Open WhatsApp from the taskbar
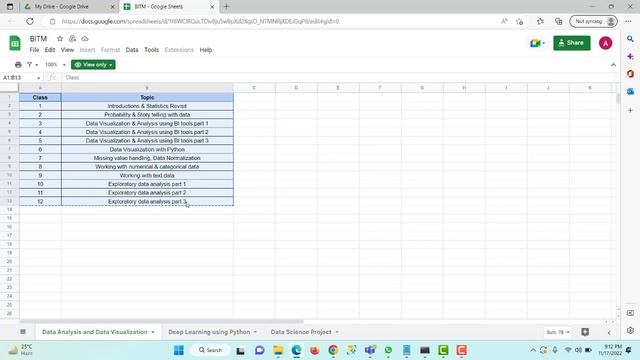The image size is (640, 360). [388, 350]
